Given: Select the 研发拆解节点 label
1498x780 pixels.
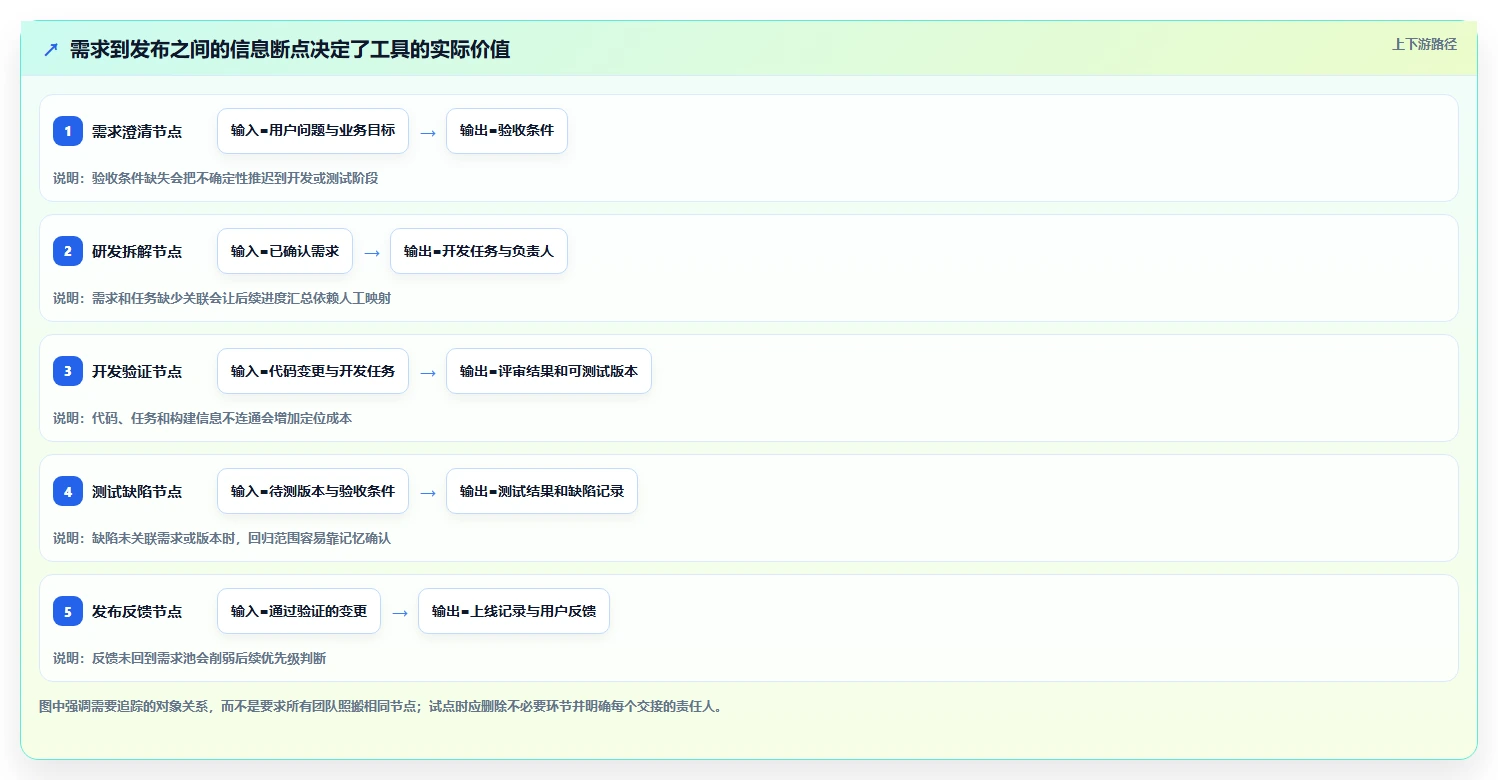Looking at the screenshot, I should point(137,251).
